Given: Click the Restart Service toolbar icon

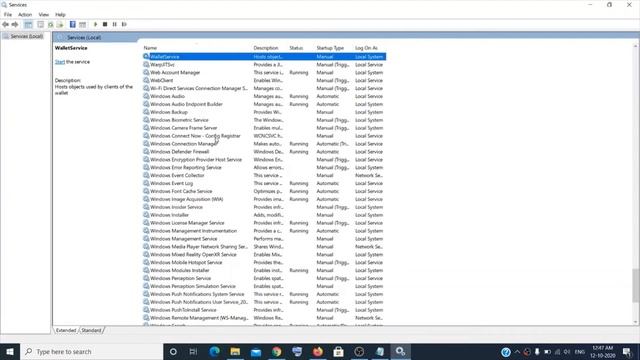Looking at the screenshot, I should click(124, 24).
